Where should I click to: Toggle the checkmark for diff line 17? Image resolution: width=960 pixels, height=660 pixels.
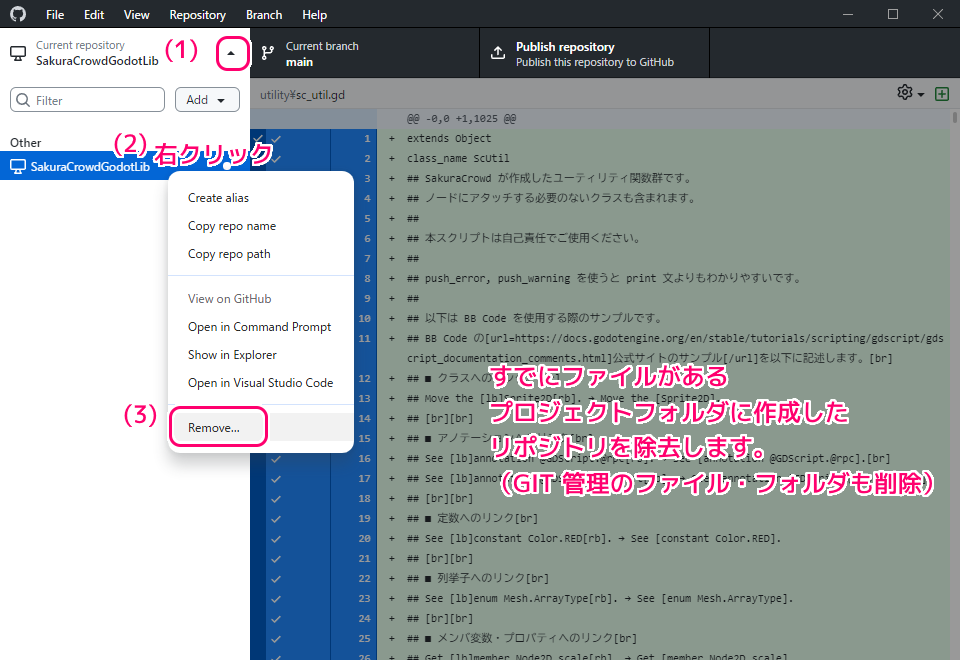[276, 479]
